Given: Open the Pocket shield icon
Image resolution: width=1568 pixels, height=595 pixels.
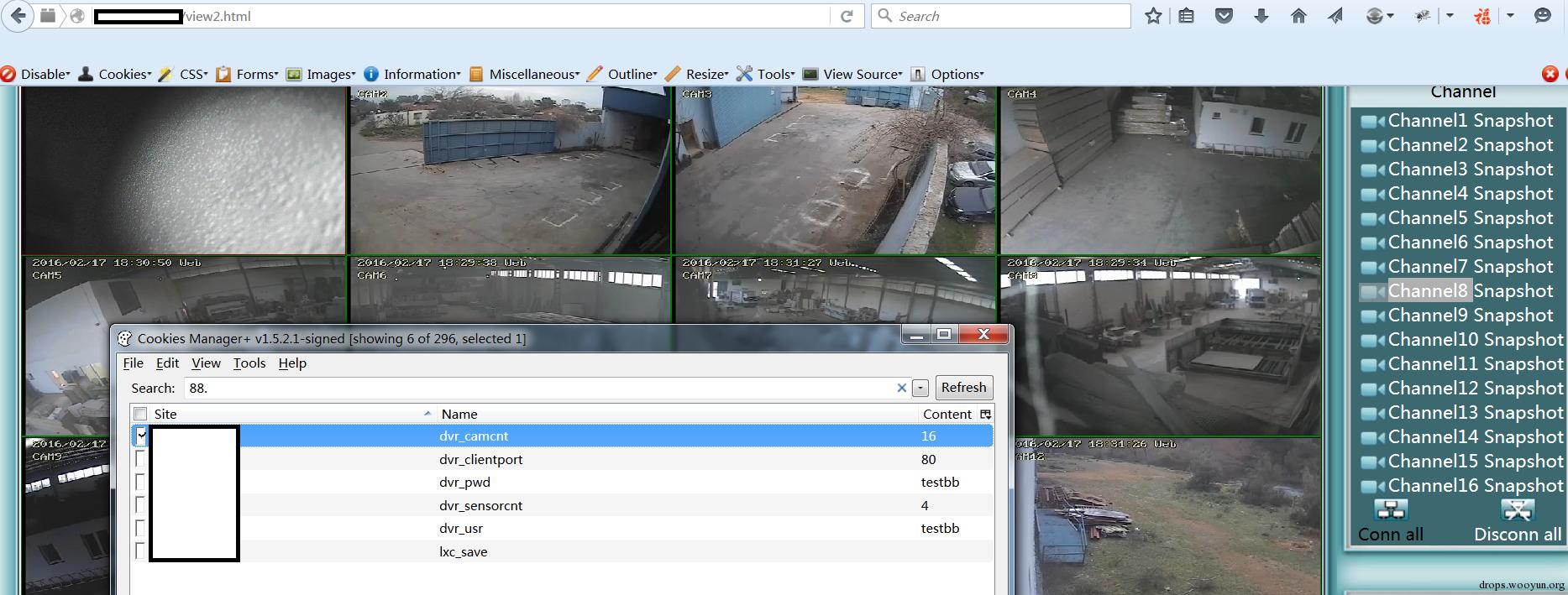Looking at the screenshot, I should [1224, 16].
